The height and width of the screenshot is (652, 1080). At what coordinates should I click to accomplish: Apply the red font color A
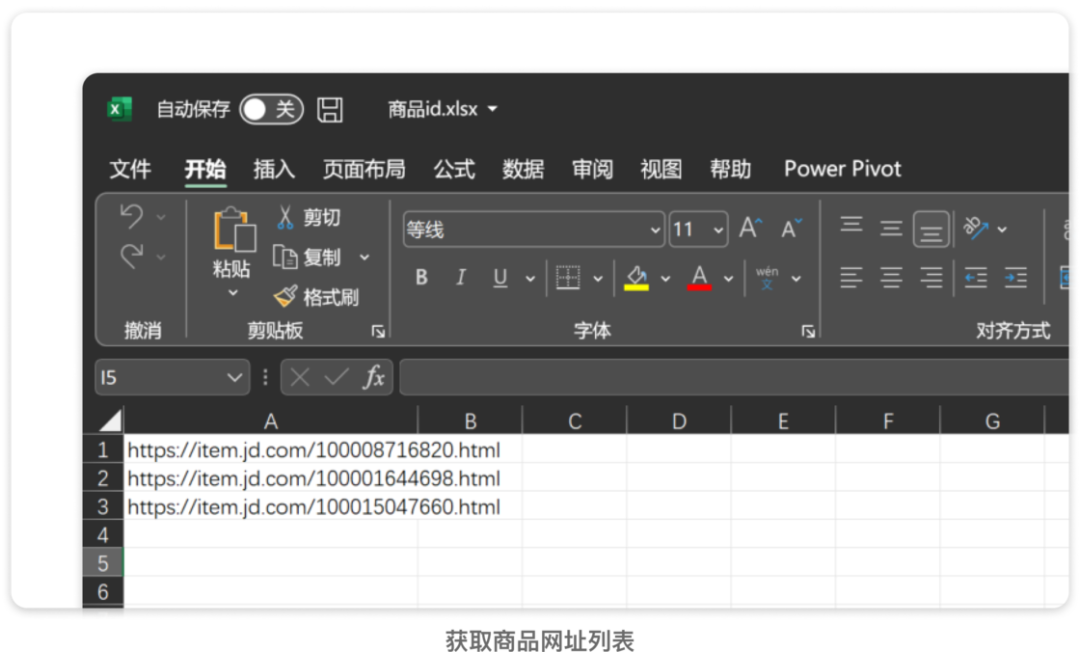(699, 277)
